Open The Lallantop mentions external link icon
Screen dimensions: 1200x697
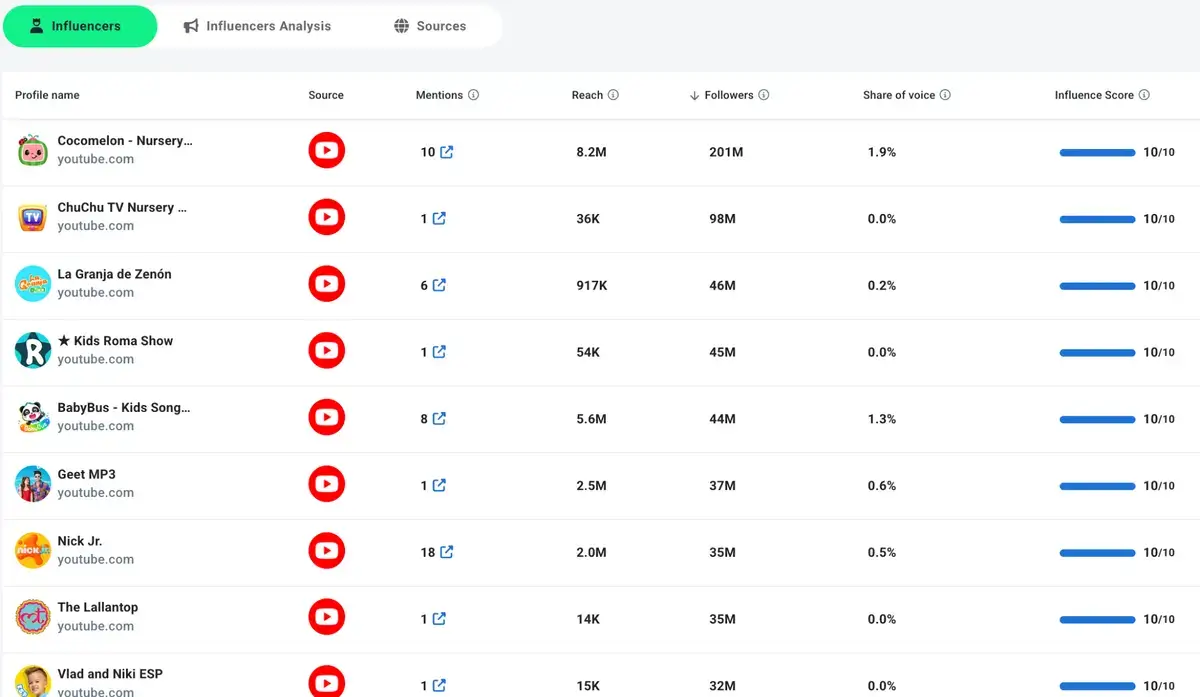click(439, 618)
